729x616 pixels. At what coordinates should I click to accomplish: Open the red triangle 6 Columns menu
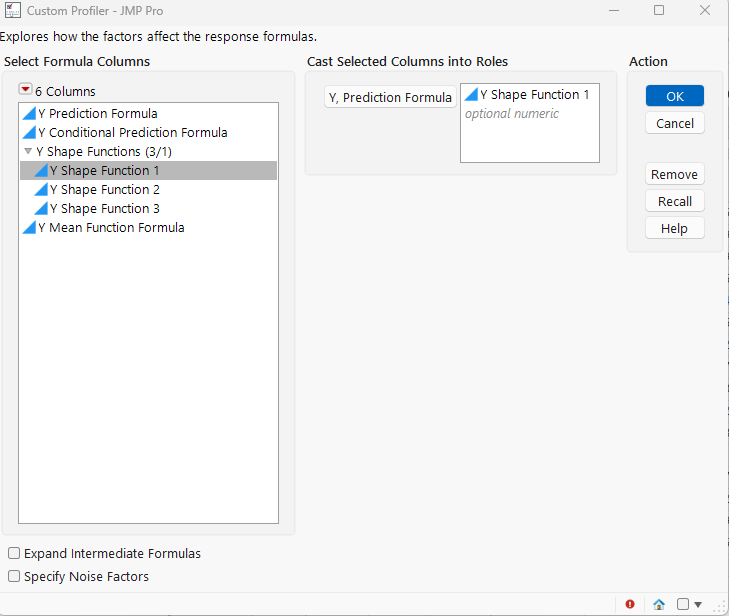tap(26, 90)
